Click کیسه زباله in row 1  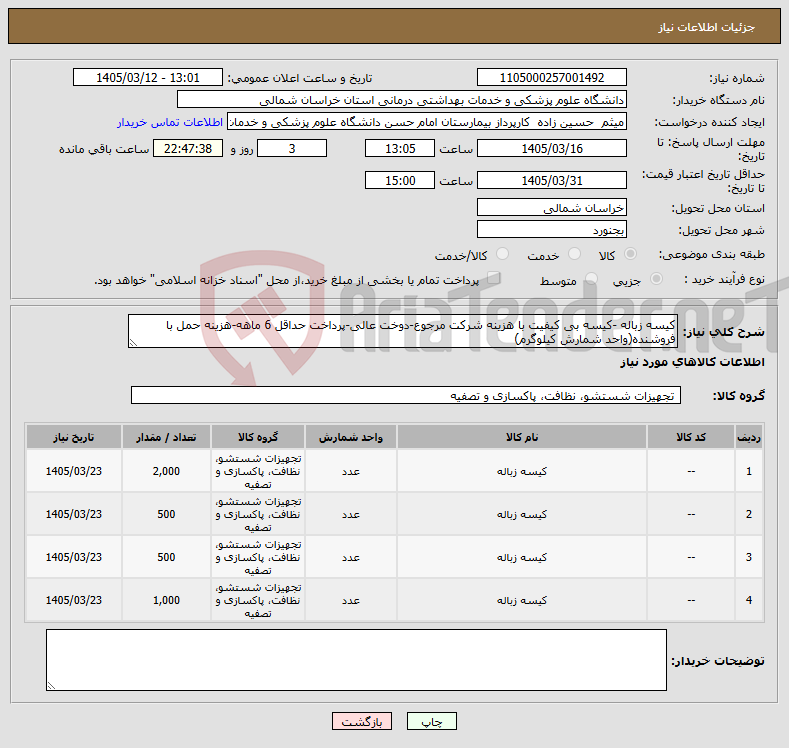tap(522, 471)
